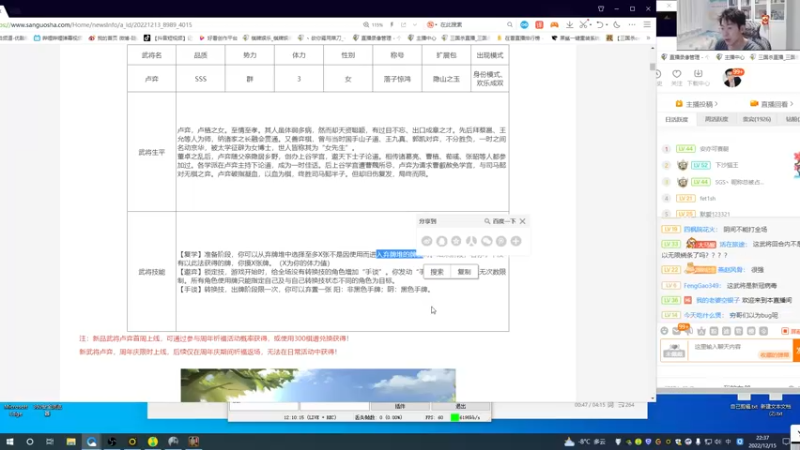Screen dimensions: 800x450
Task: Click the page vertical scrollbar thumb
Action: 652,66
